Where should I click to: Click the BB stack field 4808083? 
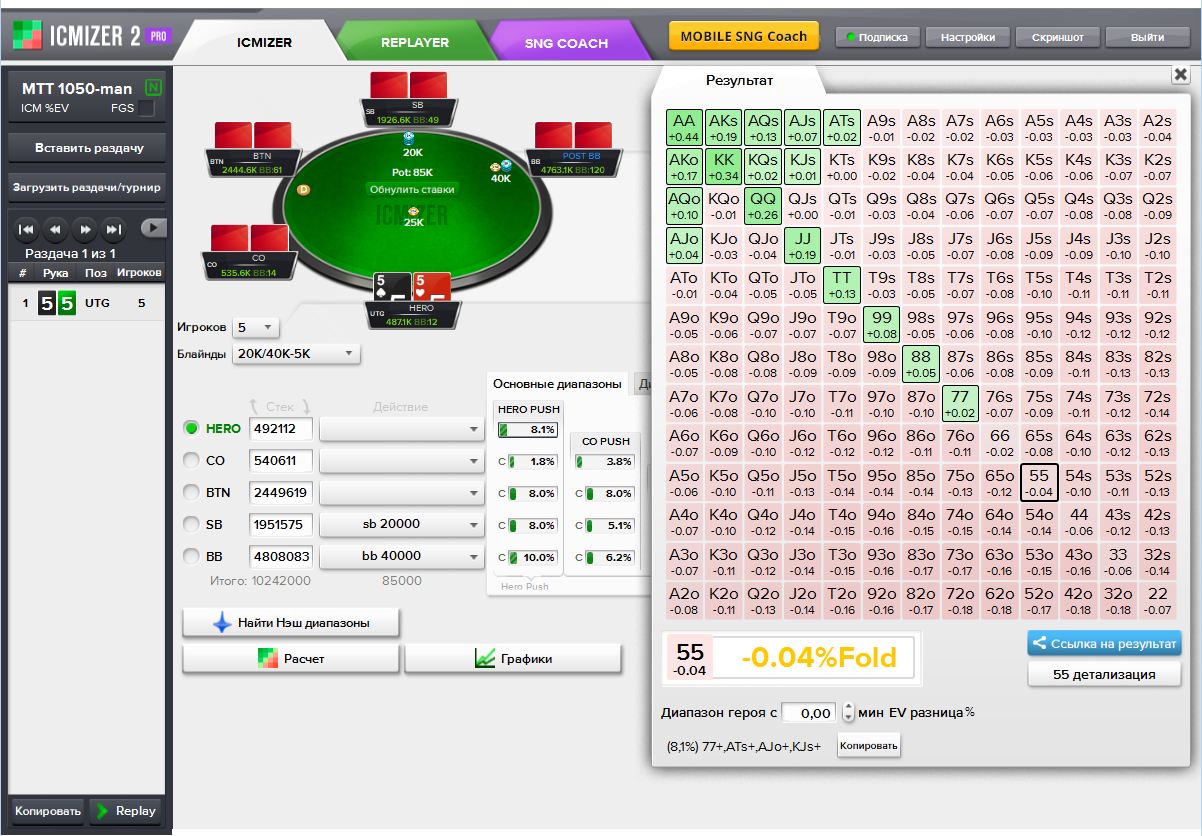[x=281, y=557]
